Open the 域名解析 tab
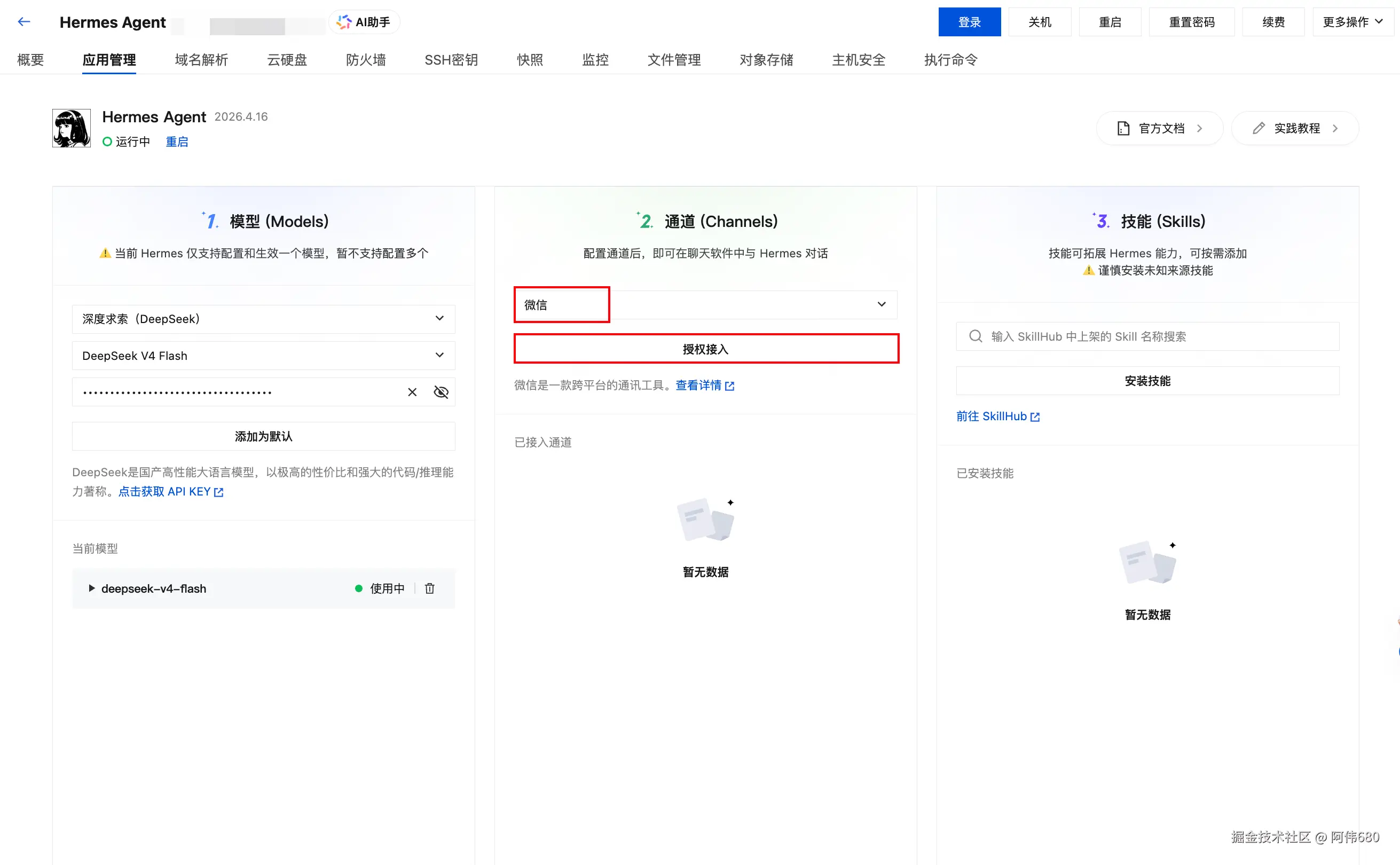Viewport: 1400px width, 865px height. coord(201,59)
